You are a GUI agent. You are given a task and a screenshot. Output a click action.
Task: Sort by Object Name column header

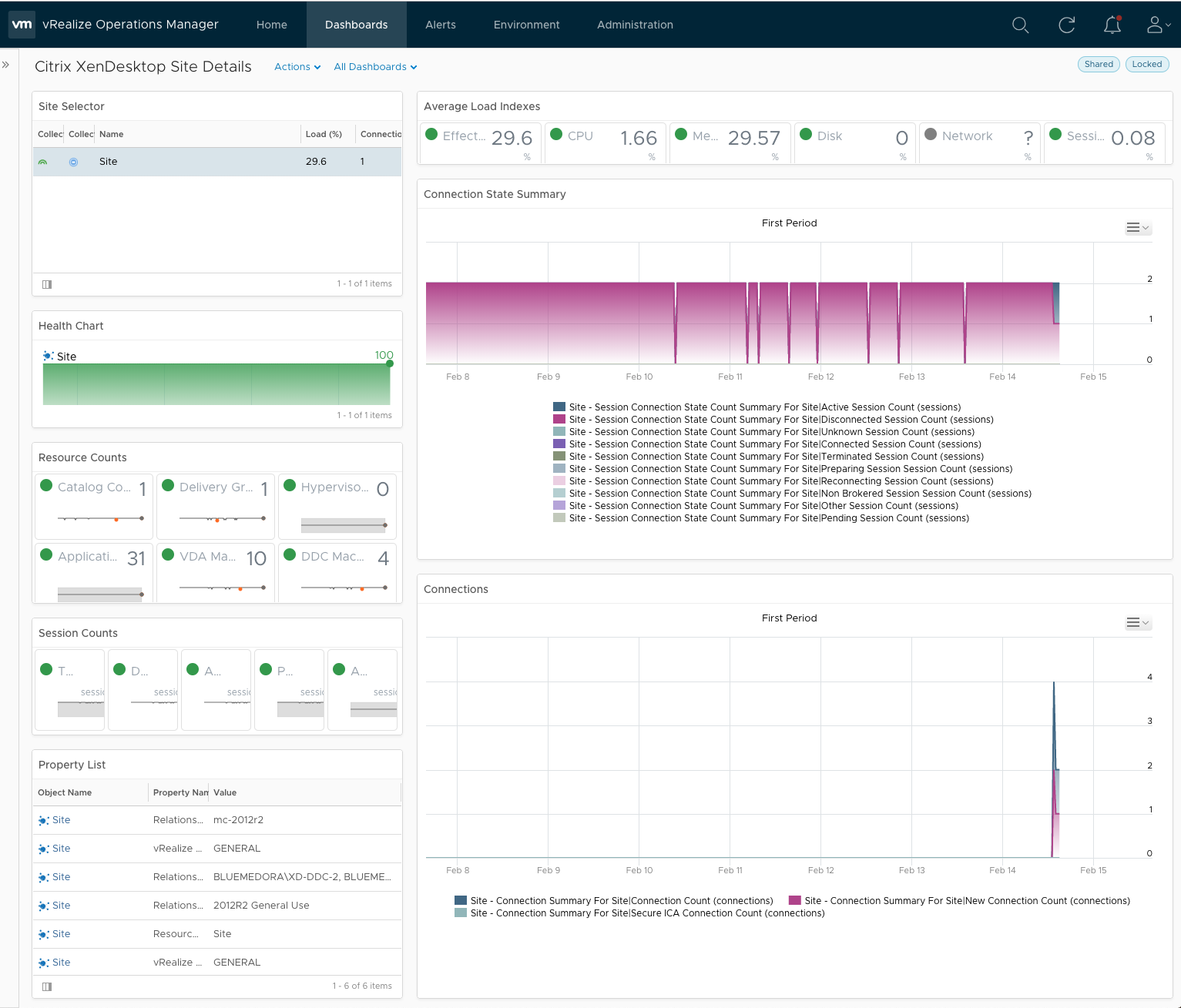[x=65, y=792]
